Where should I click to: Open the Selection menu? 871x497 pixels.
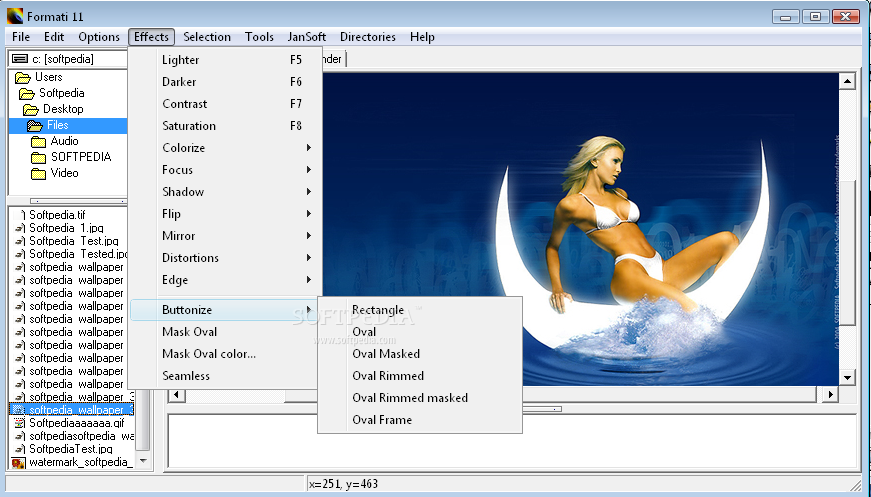(207, 37)
